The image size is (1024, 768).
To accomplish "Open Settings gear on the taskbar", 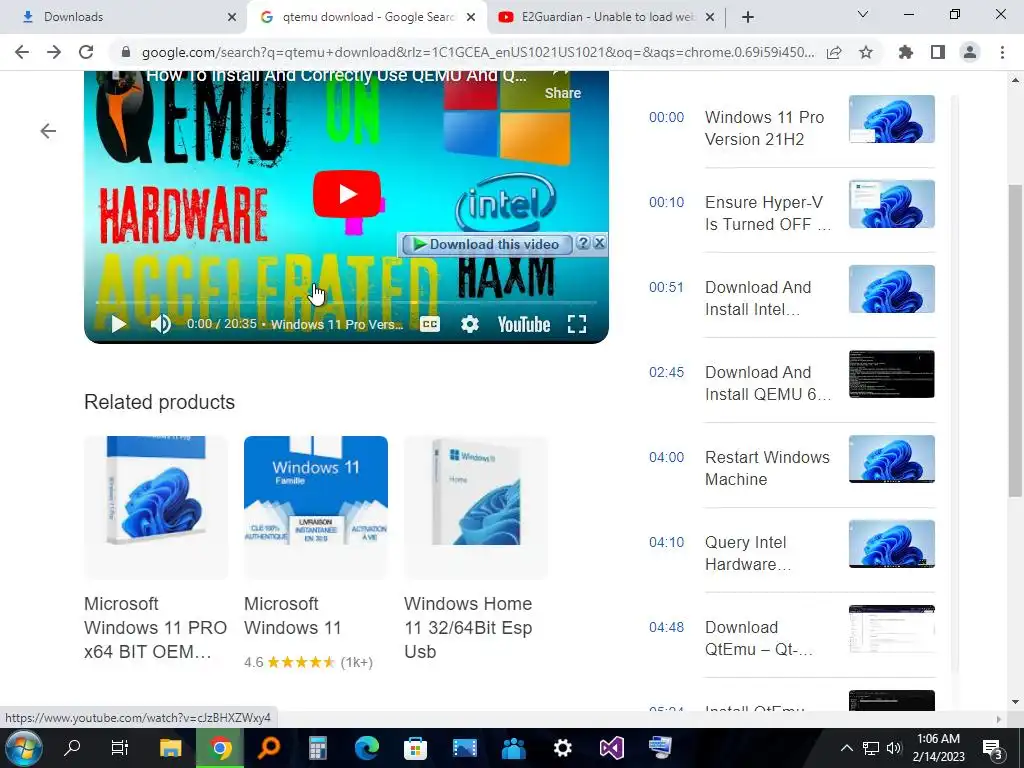I will click(x=562, y=748).
